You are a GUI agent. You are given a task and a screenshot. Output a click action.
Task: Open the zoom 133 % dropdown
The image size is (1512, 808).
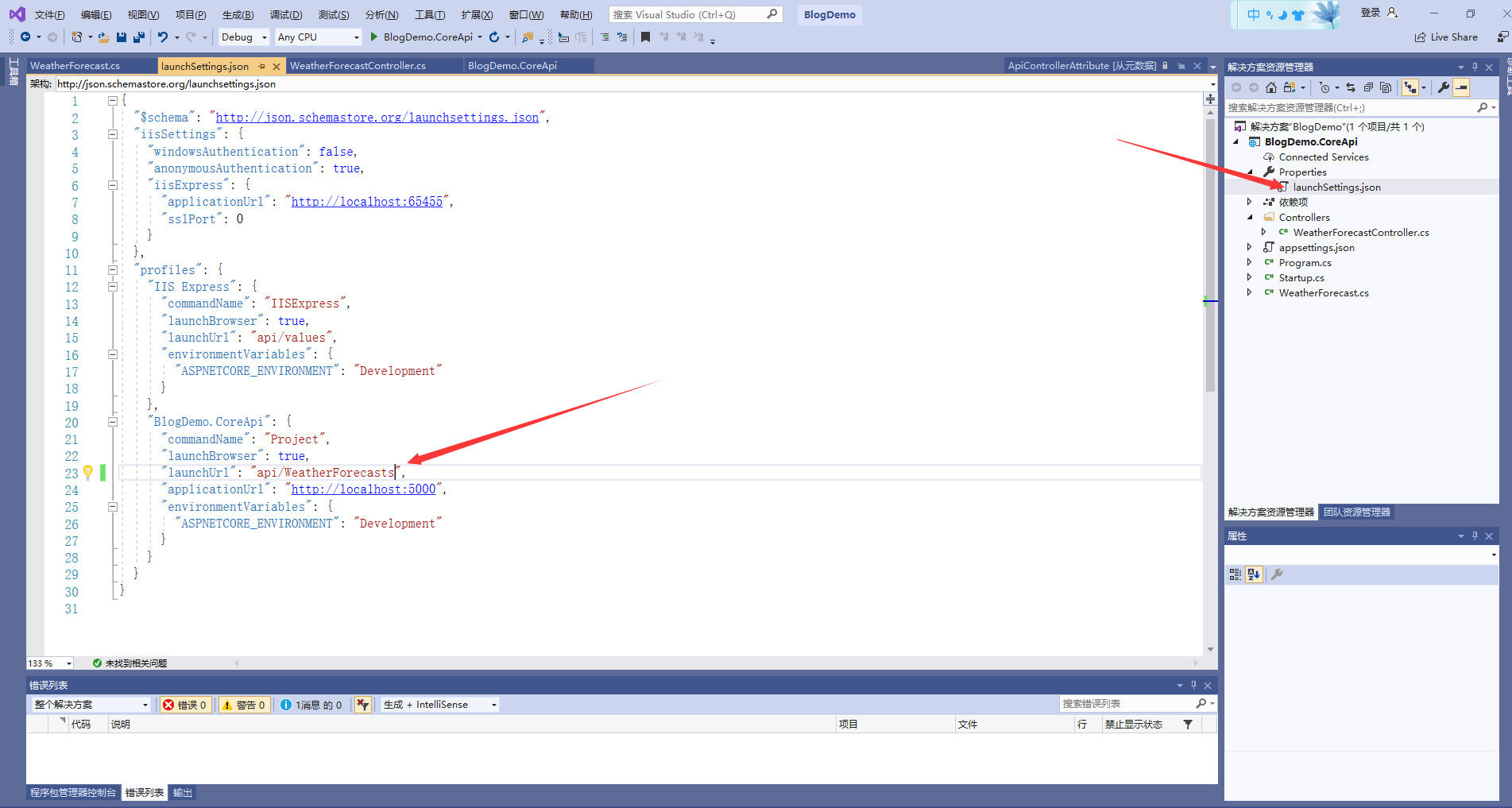tap(50, 663)
